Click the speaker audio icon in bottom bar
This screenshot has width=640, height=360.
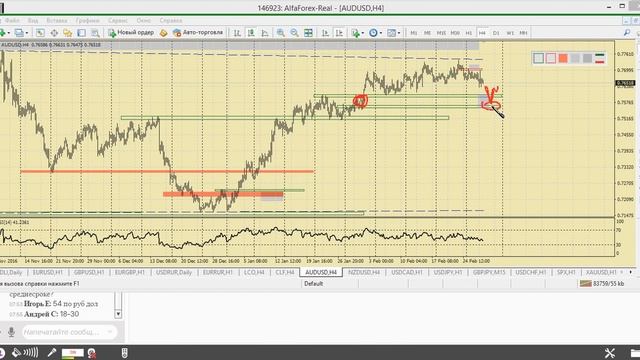25,353
